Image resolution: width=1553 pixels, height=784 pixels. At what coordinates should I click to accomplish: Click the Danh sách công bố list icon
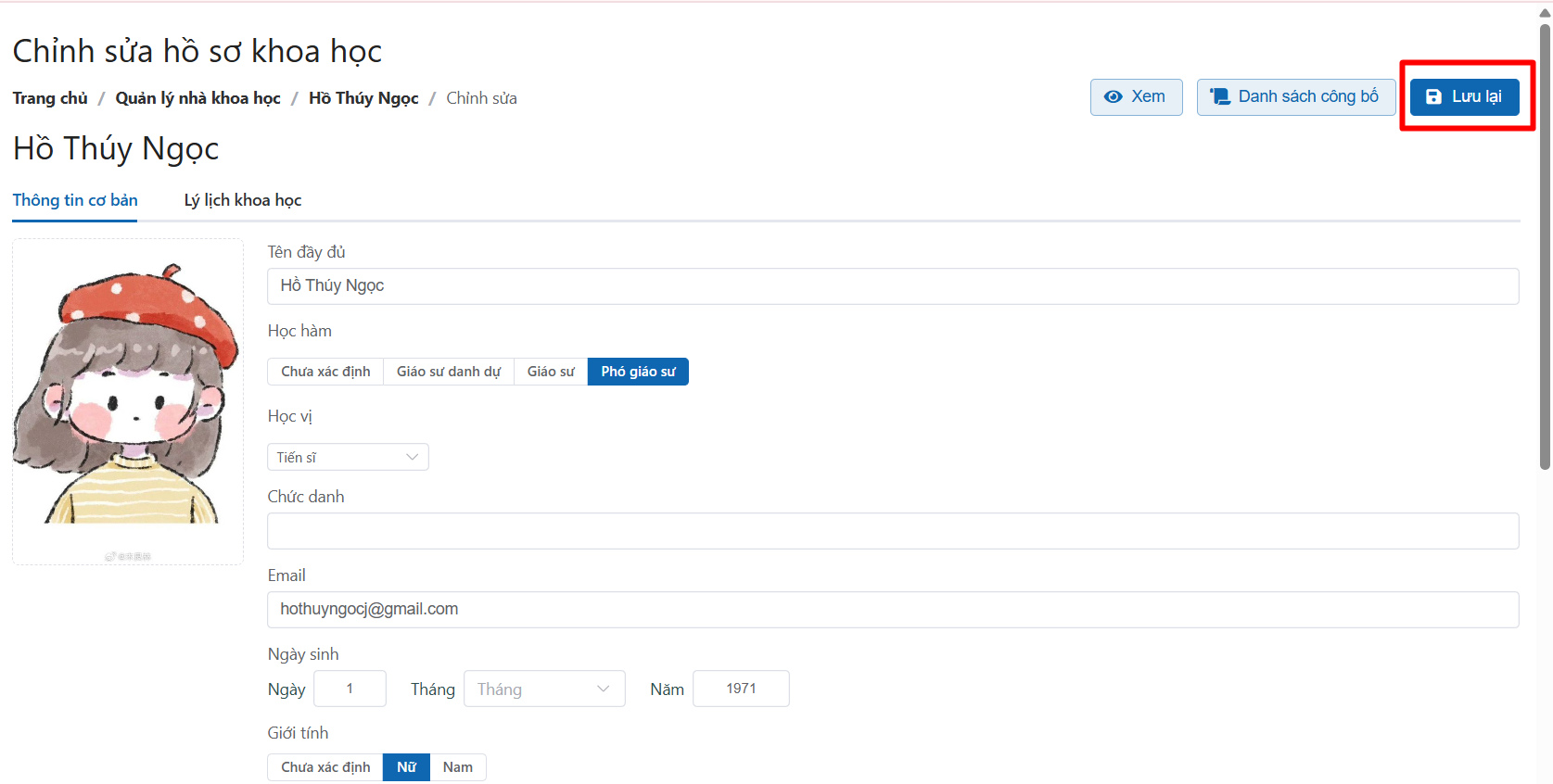[x=1220, y=97]
